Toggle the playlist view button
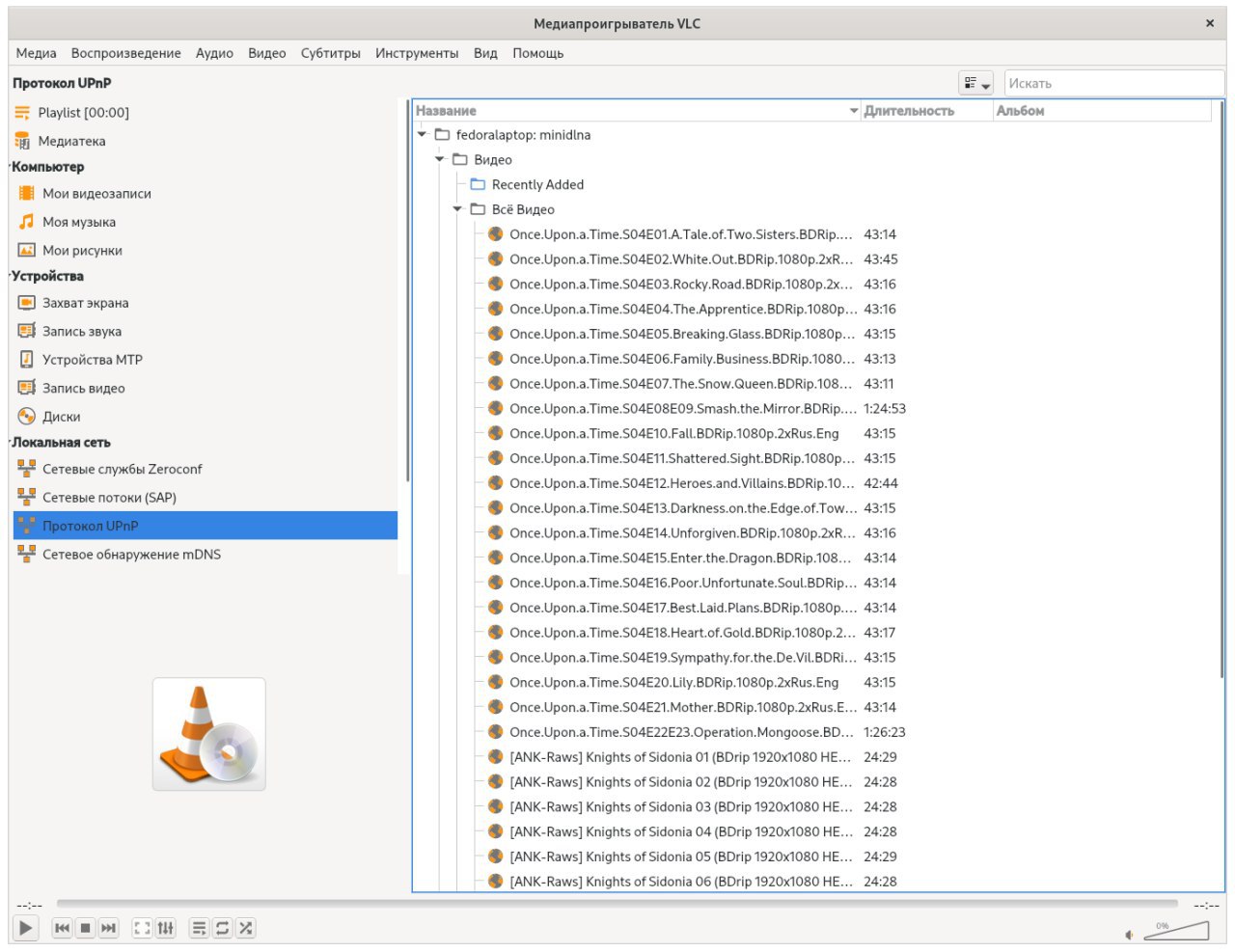Image resolution: width=1235 pixels, height=952 pixels. tap(199, 928)
